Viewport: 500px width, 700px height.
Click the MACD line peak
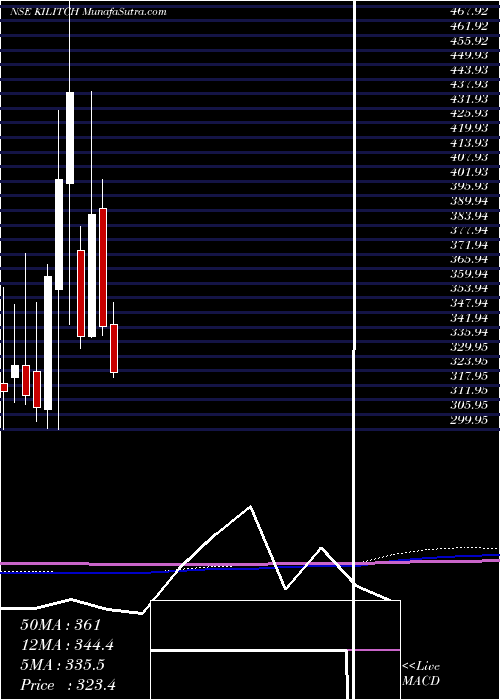coord(250,507)
